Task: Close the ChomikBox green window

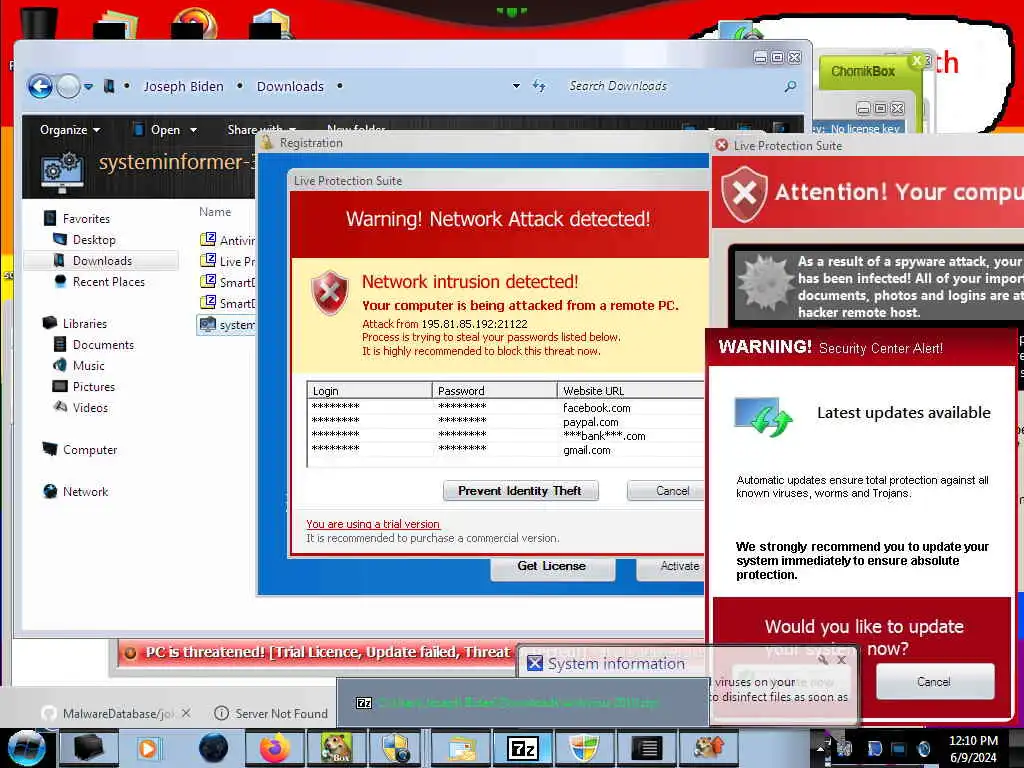Action: 917,60
